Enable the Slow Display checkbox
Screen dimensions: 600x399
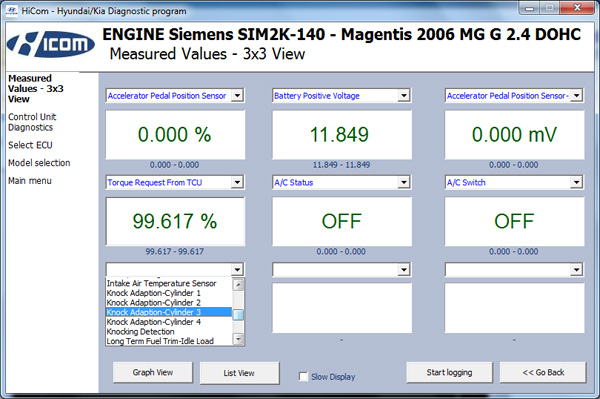click(x=303, y=377)
